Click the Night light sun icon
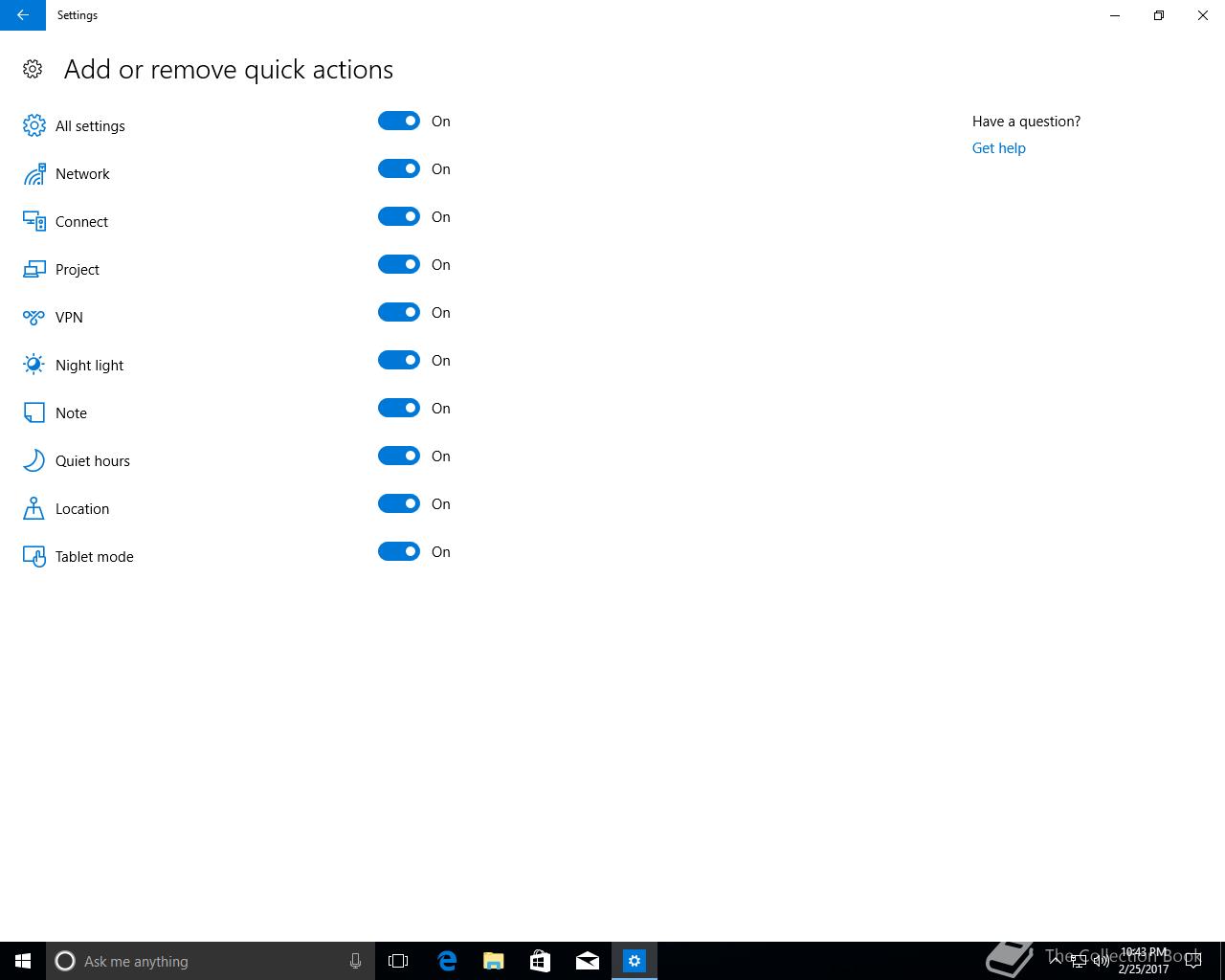This screenshot has width=1225, height=980. (33, 365)
